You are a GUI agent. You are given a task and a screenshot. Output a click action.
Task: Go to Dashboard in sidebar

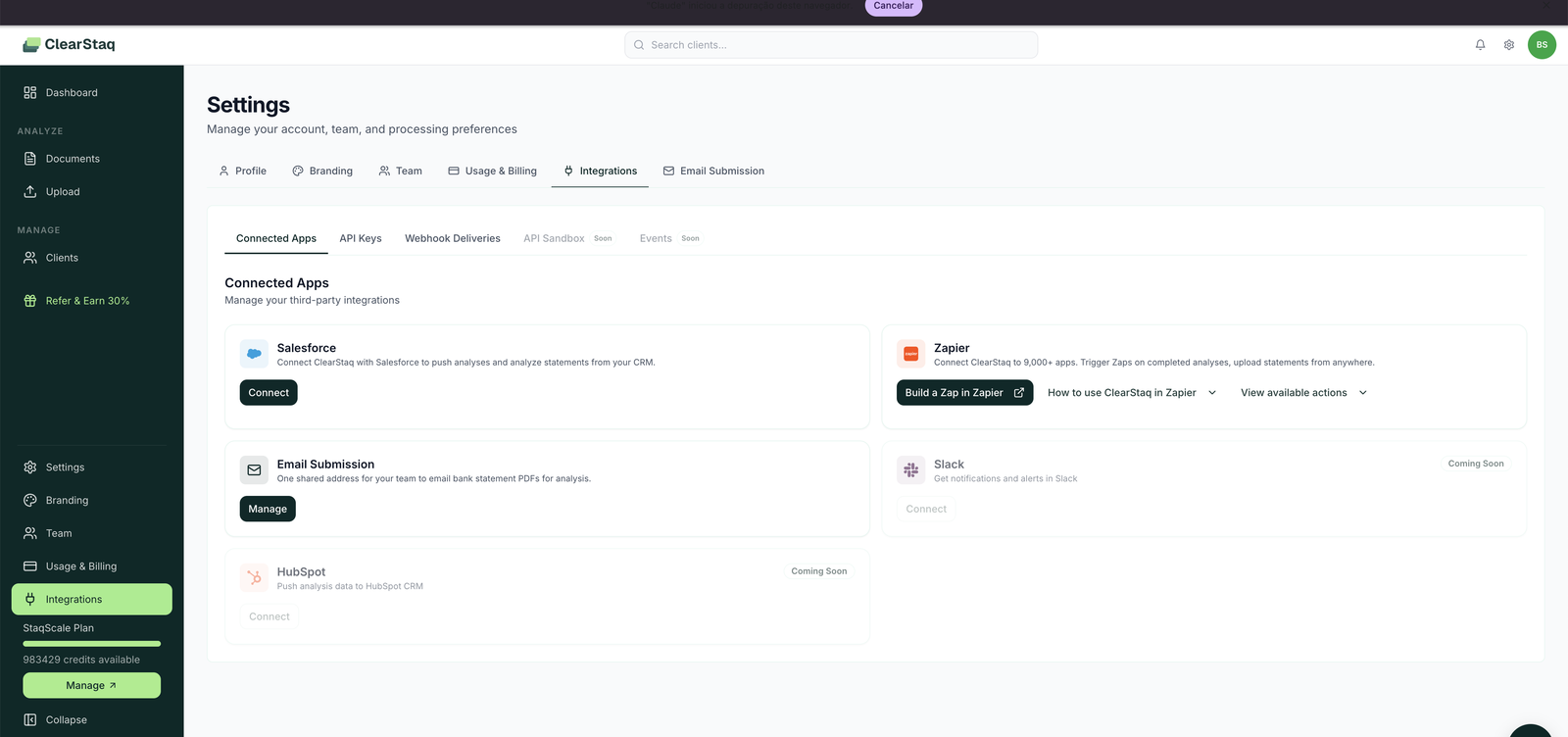[x=92, y=92]
